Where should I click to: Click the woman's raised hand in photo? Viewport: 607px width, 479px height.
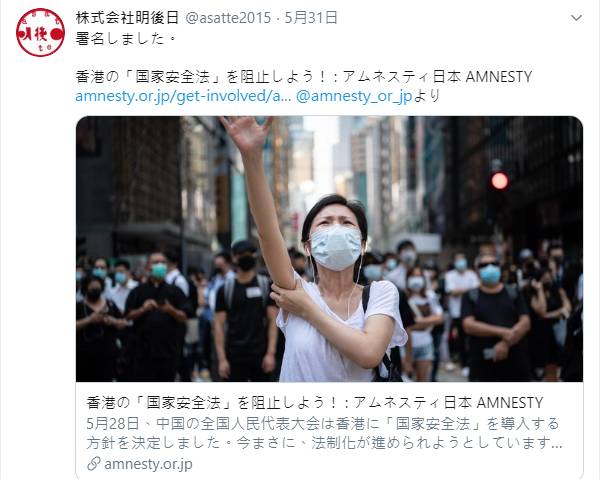pos(246,134)
